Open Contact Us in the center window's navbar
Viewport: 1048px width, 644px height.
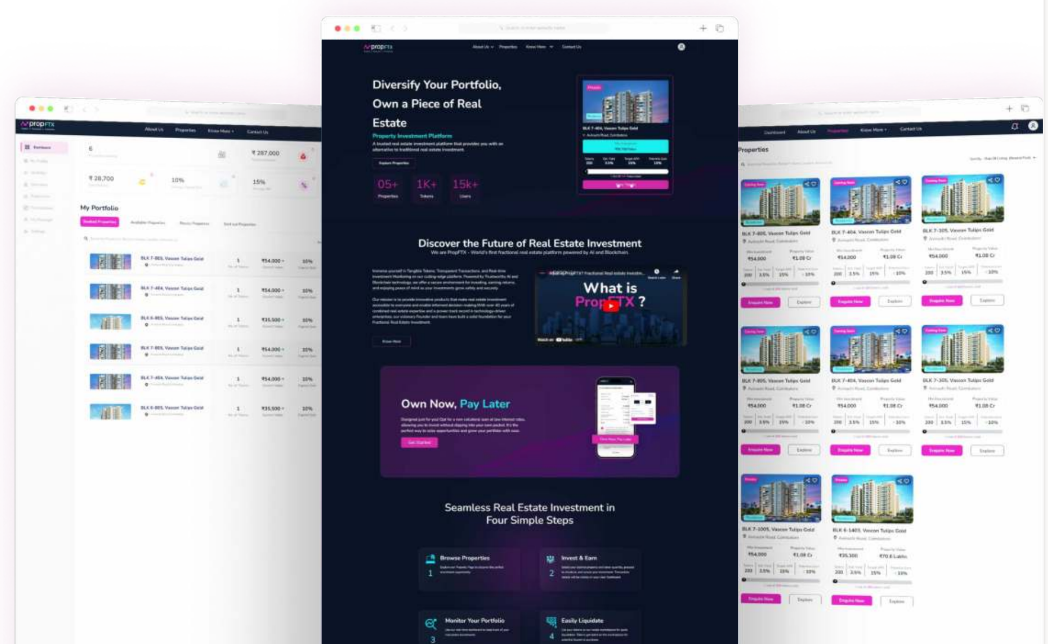[571, 47]
